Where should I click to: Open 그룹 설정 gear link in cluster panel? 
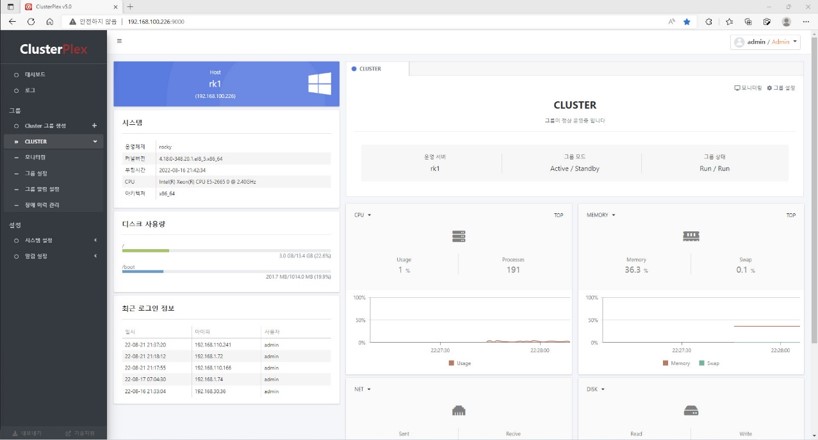point(781,88)
